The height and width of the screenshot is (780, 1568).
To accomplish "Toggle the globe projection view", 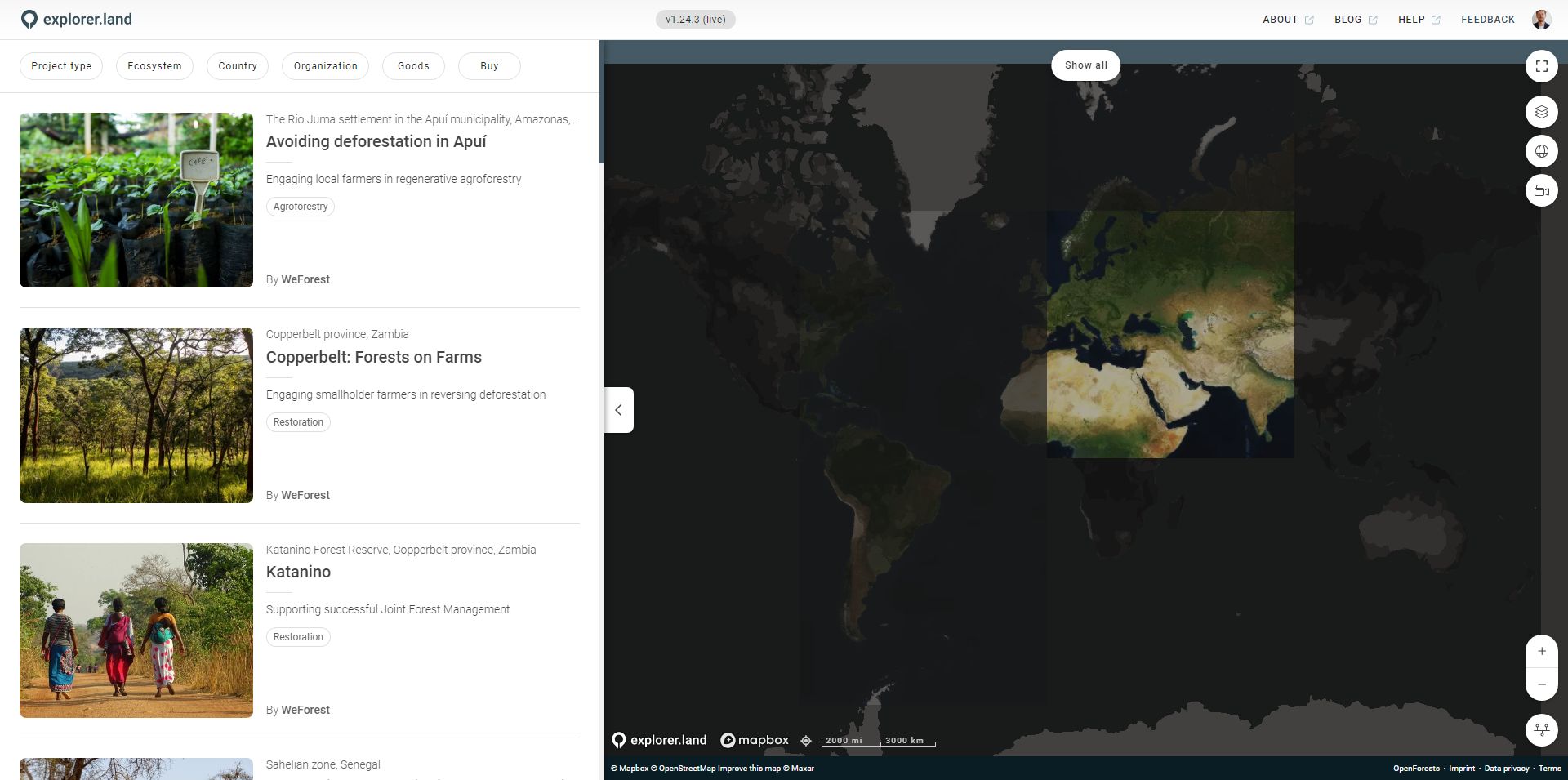I will coord(1542,151).
